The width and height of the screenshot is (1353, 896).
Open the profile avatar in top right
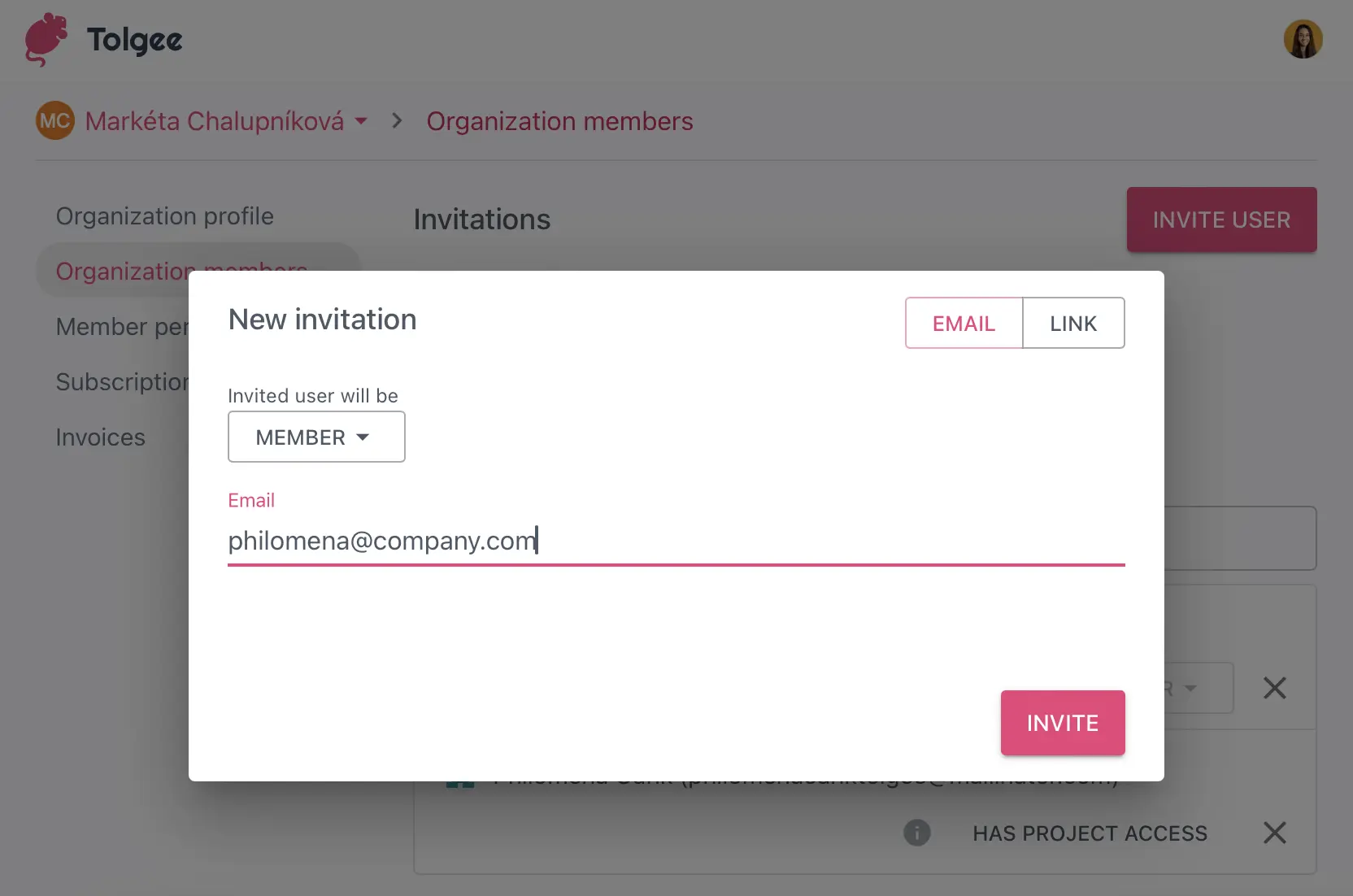pyautogui.click(x=1303, y=38)
